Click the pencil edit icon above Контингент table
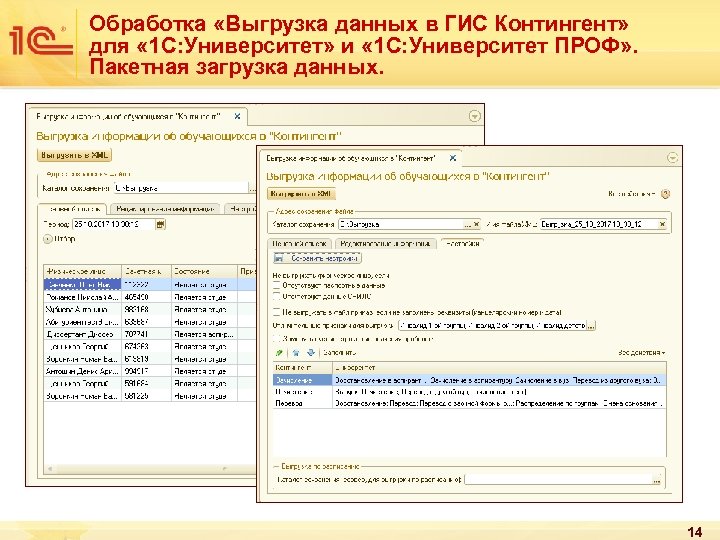 click(279, 353)
